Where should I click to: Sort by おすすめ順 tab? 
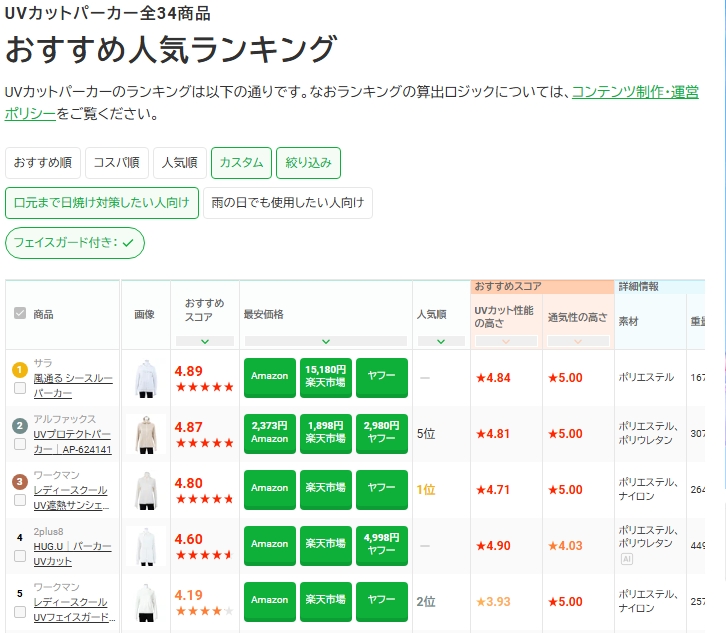tap(43, 163)
